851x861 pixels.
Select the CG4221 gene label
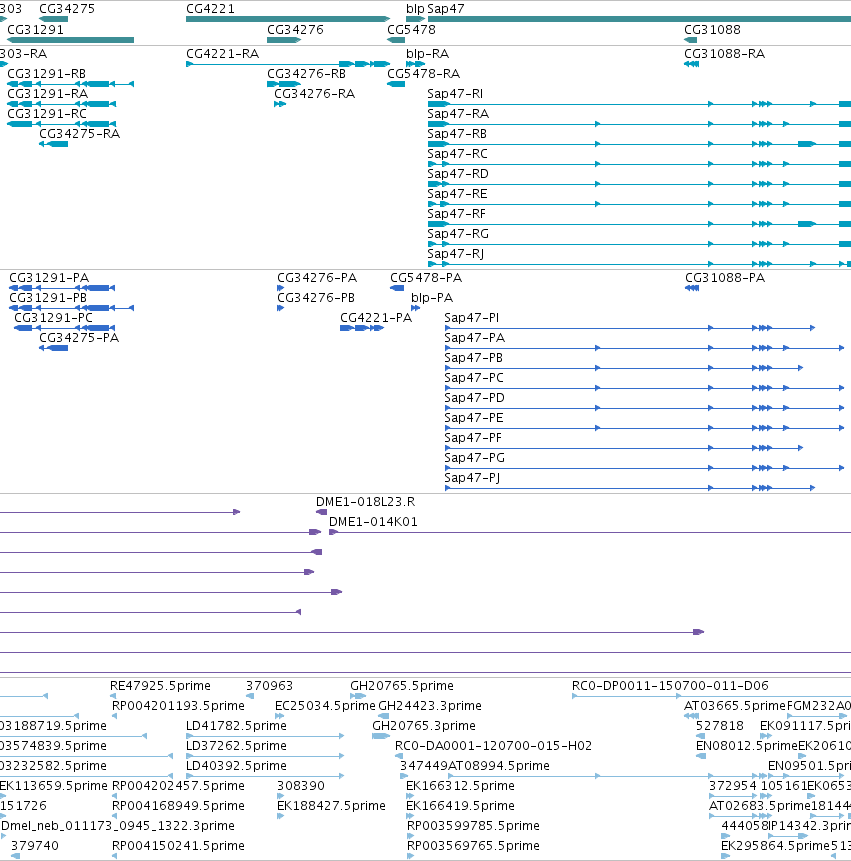point(210,9)
